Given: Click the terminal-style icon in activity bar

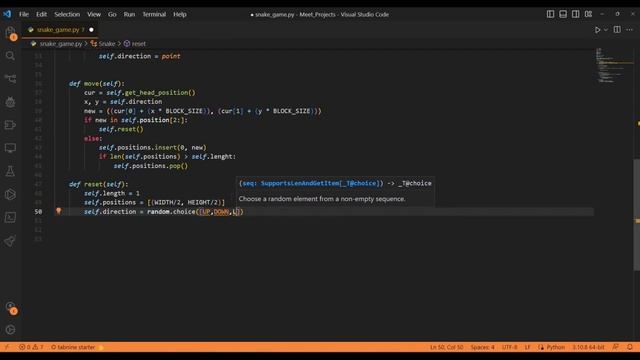Looking at the screenshot, I should point(10,217).
